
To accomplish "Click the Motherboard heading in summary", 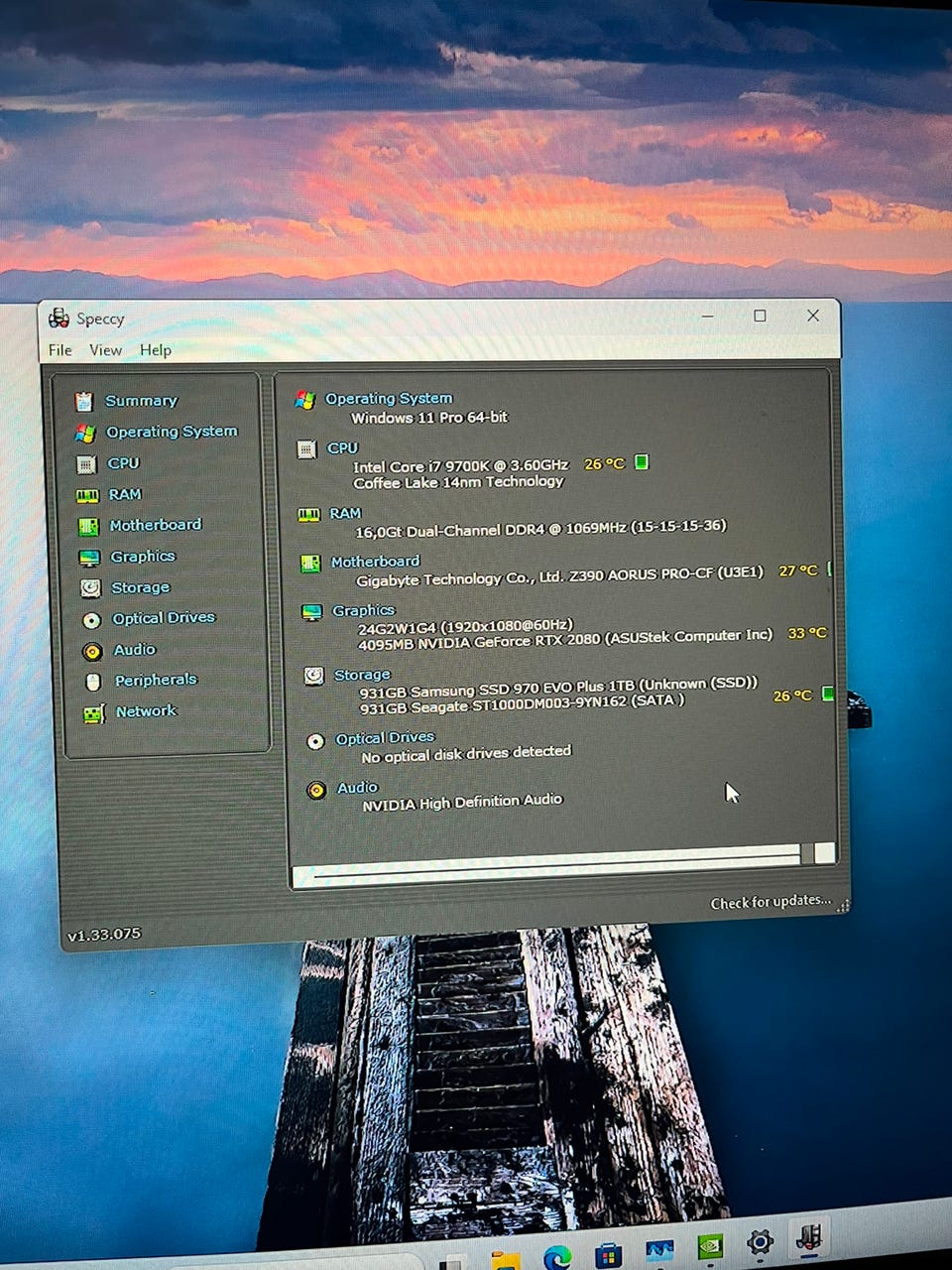I will click(x=375, y=562).
